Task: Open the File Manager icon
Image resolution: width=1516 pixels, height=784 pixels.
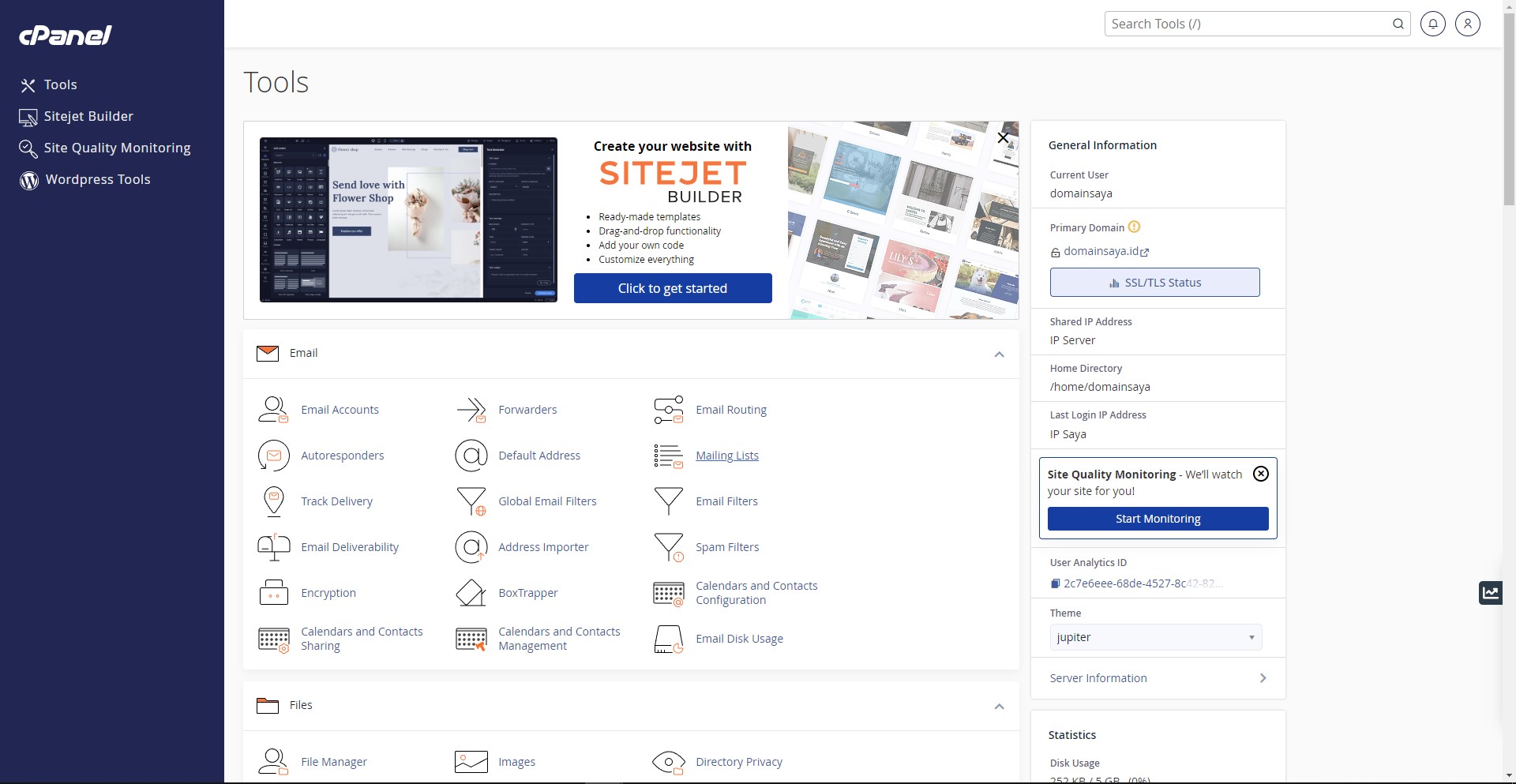Action: (273, 762)
